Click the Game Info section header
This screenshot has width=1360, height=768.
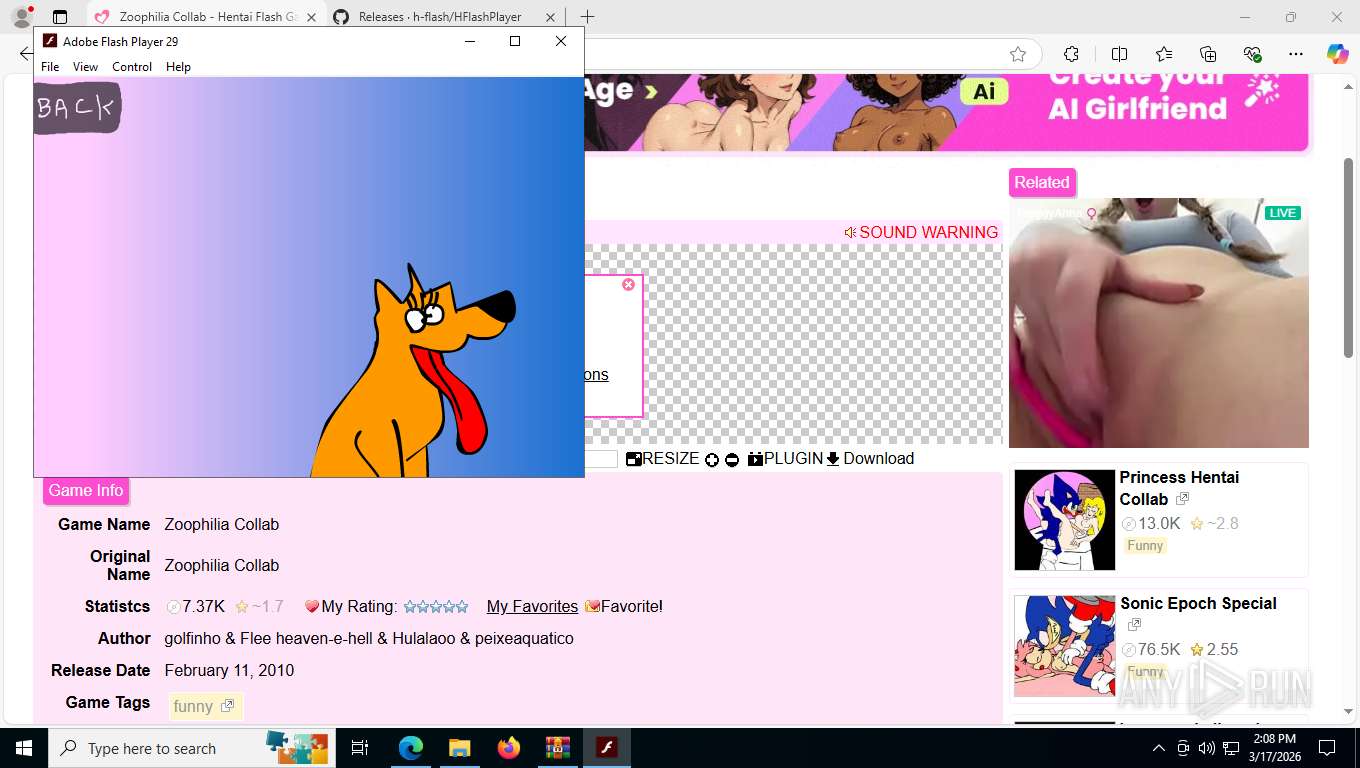pyautogui.click(x=86, y=491)
